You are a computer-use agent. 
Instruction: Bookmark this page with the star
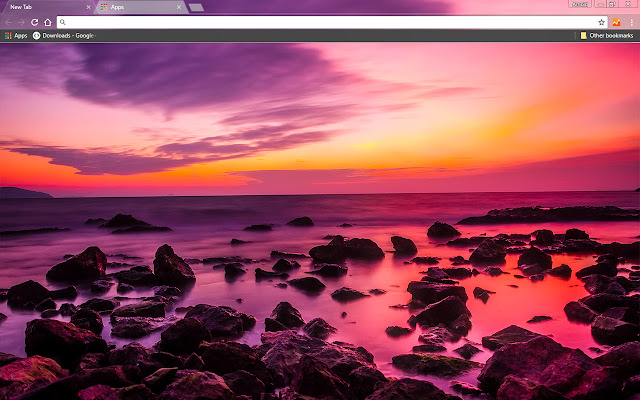(601, 21)
